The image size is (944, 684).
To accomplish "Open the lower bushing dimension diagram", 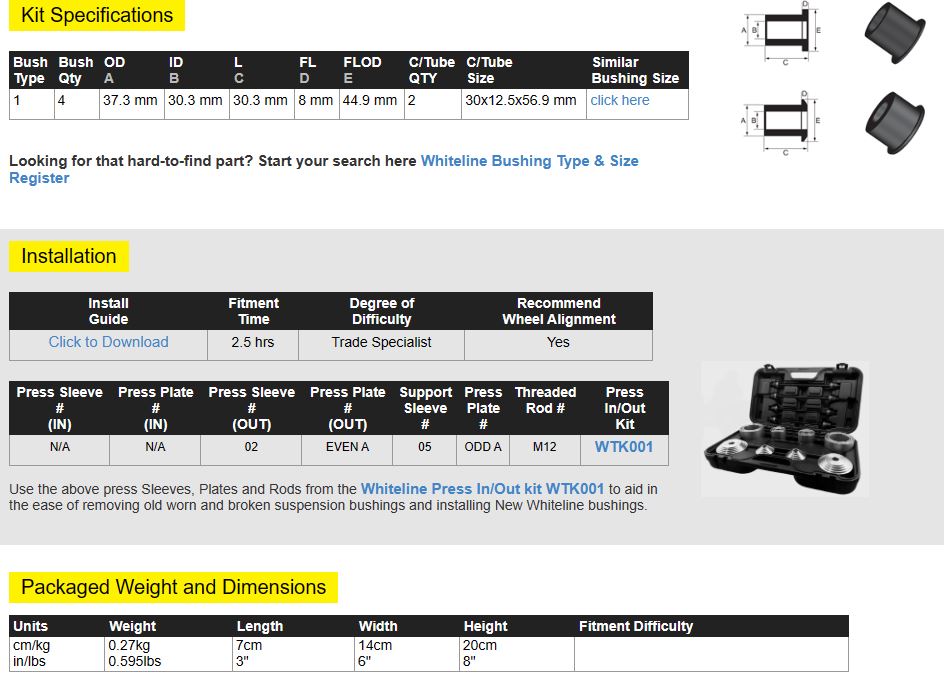I will coord(782,122).
